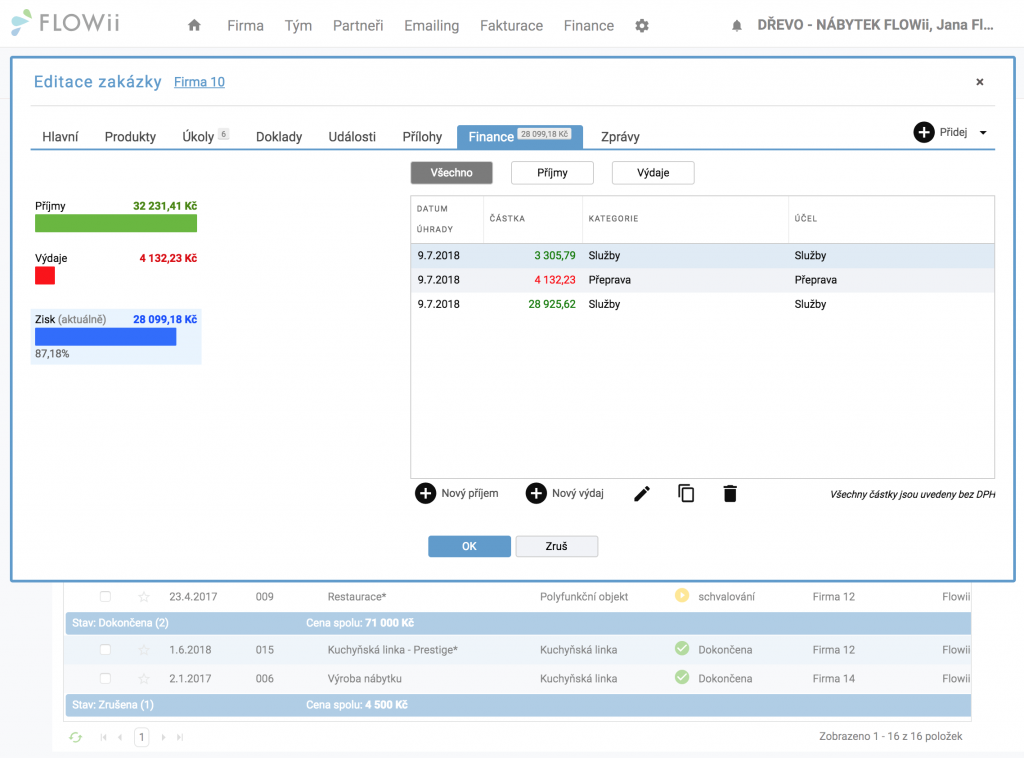This screenshot has height=758, width=1024.
Task: Go to the home icon in navbar
Action: (194, 25)
